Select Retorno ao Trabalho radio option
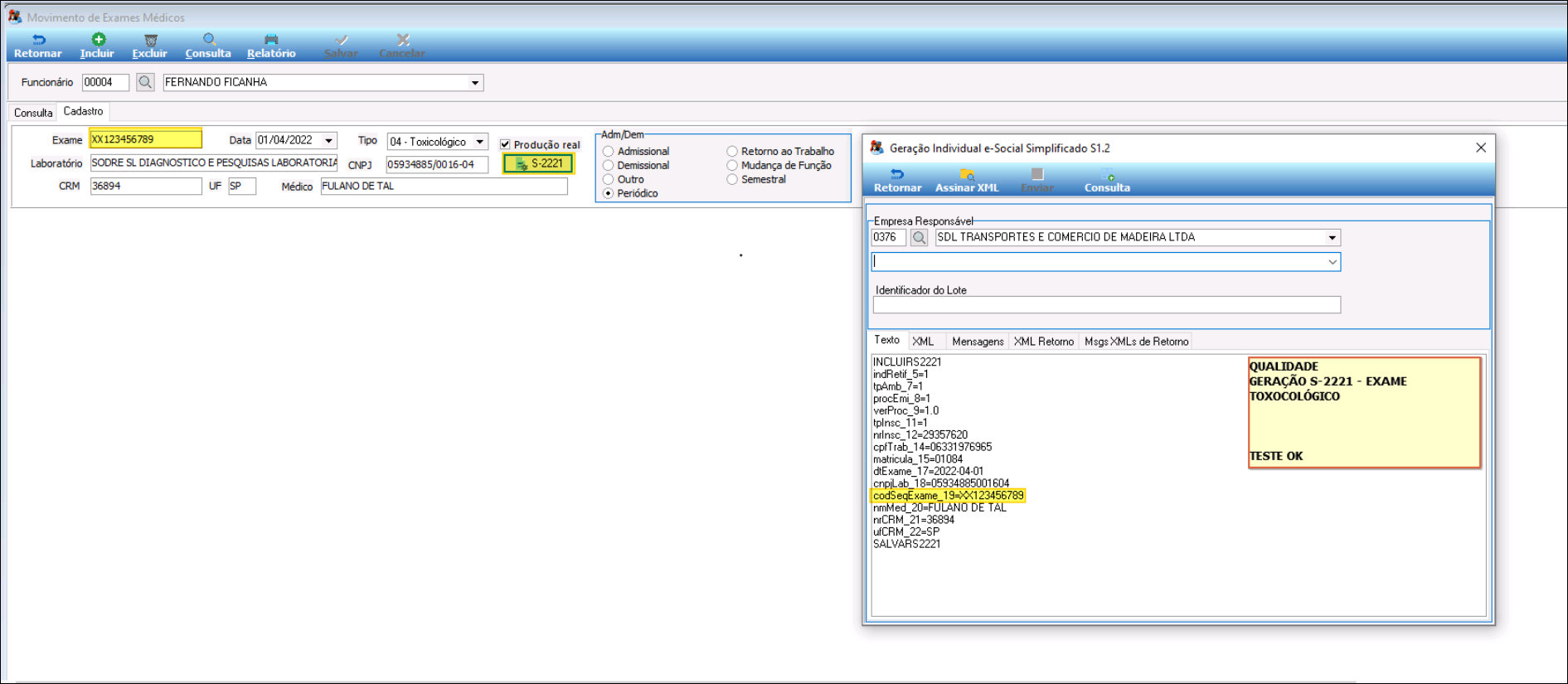This screenshot has height=684, width=1568. tap(732, 152)
